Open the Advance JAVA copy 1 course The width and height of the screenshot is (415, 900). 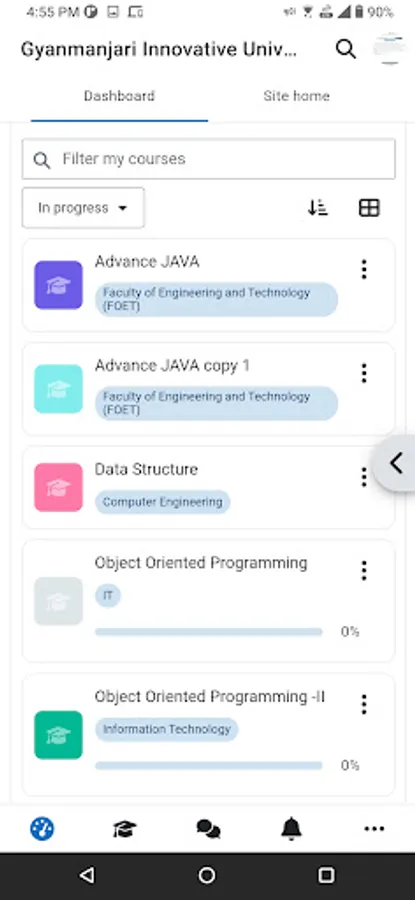point(172,366)
